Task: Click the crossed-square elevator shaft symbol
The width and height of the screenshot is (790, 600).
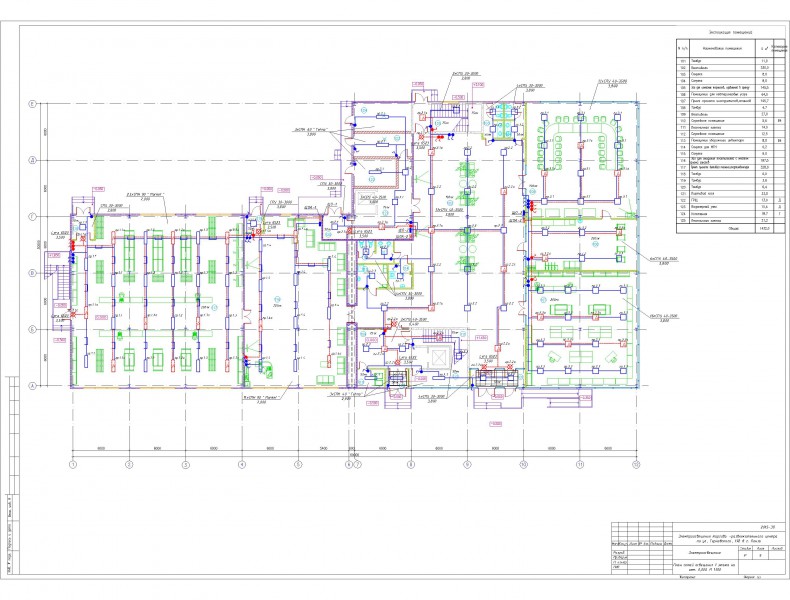Action: [x=439, y=357]
